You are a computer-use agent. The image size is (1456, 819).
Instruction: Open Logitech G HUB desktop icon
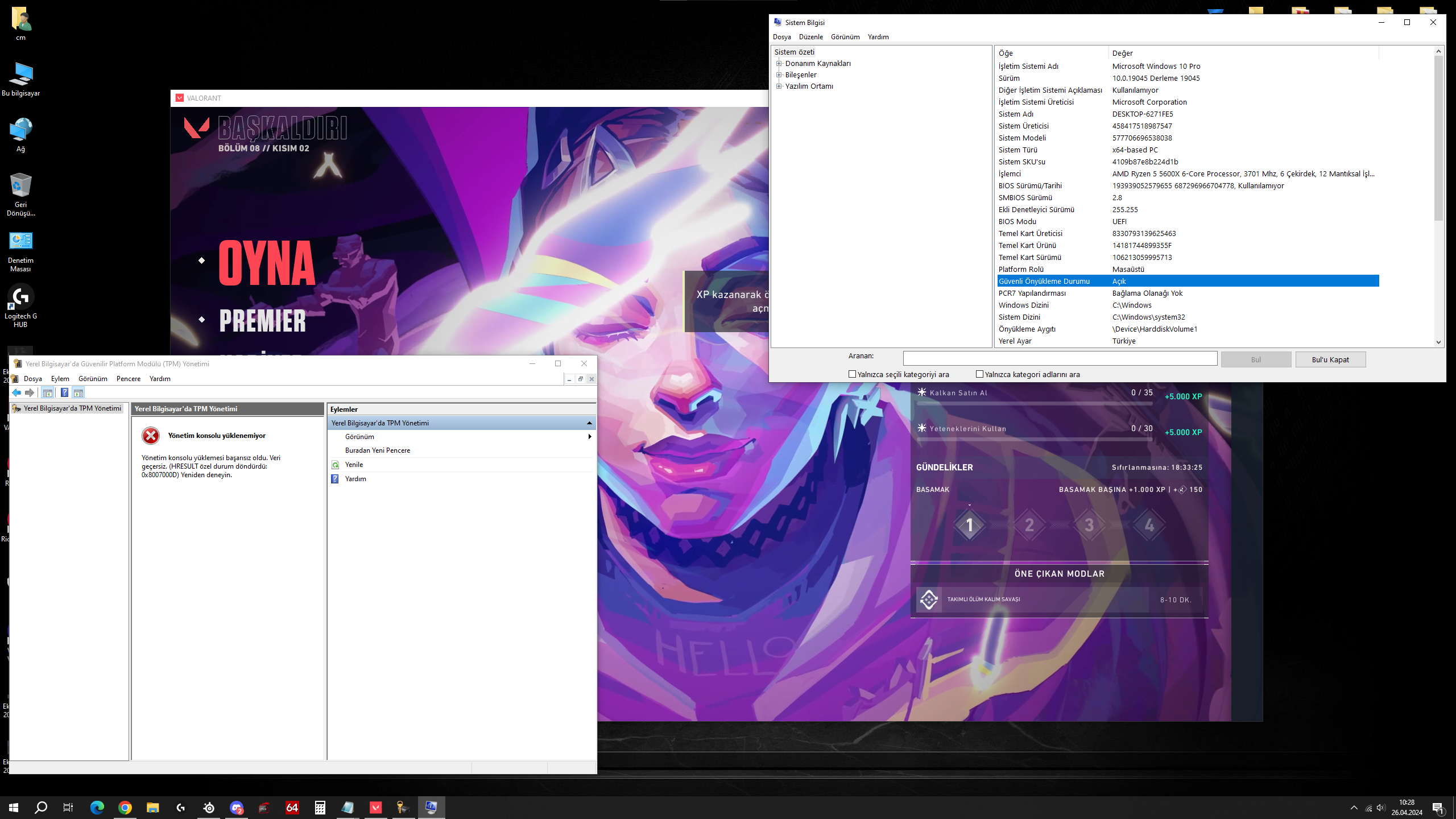click(20, 306)
